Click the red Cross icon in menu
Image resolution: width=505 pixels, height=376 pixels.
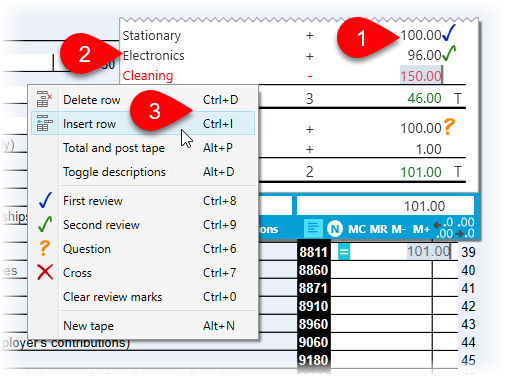[45, 272]
